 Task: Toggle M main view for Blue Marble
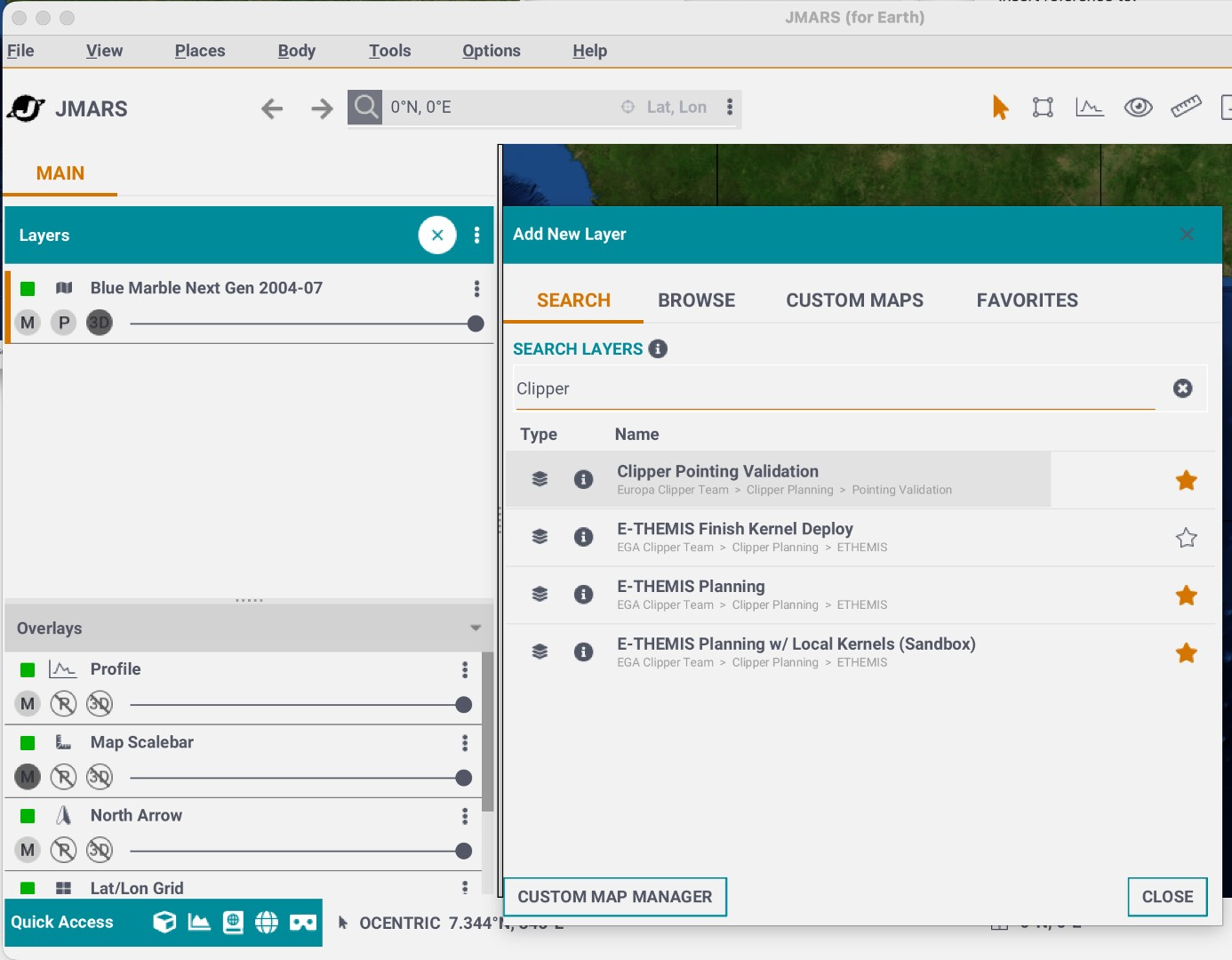28,323
